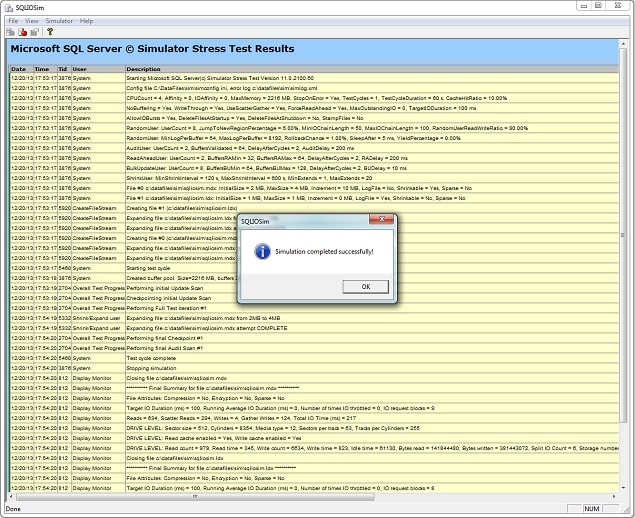Click vertical scrollbar down arrow
Viewport: 635px width, 518px height.
(x=623, y=488)
